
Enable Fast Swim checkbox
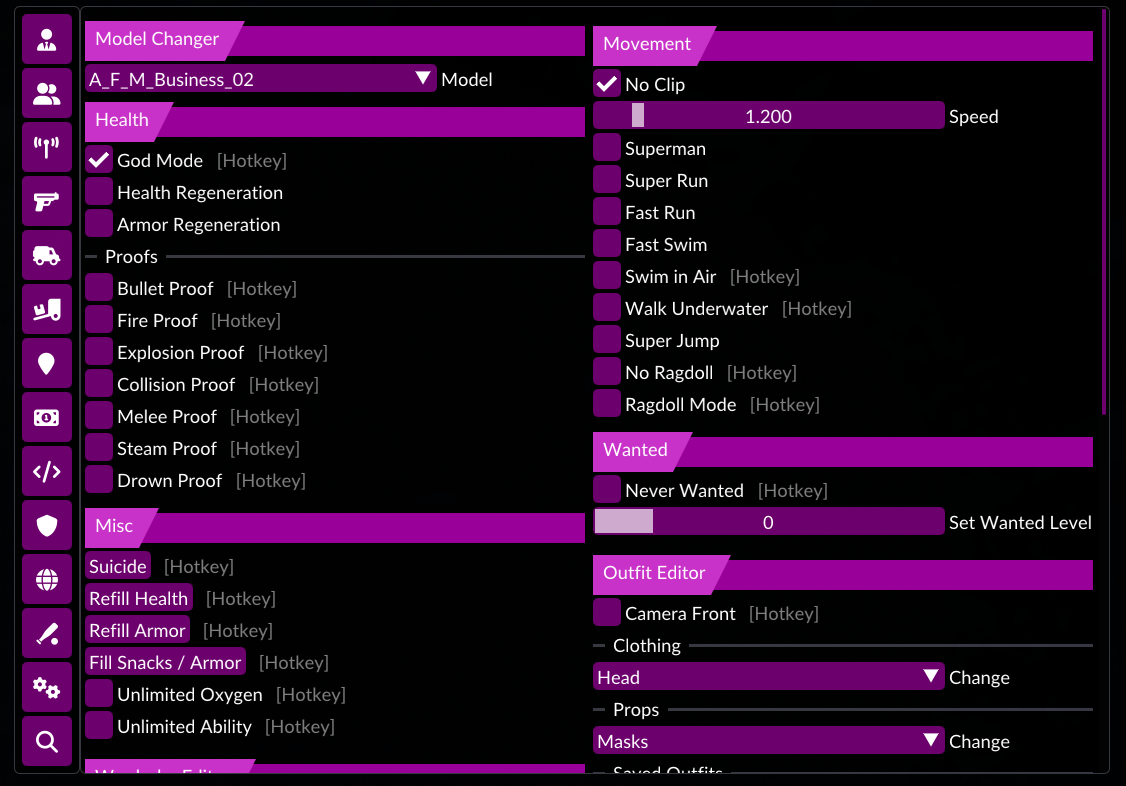point(607,244)
